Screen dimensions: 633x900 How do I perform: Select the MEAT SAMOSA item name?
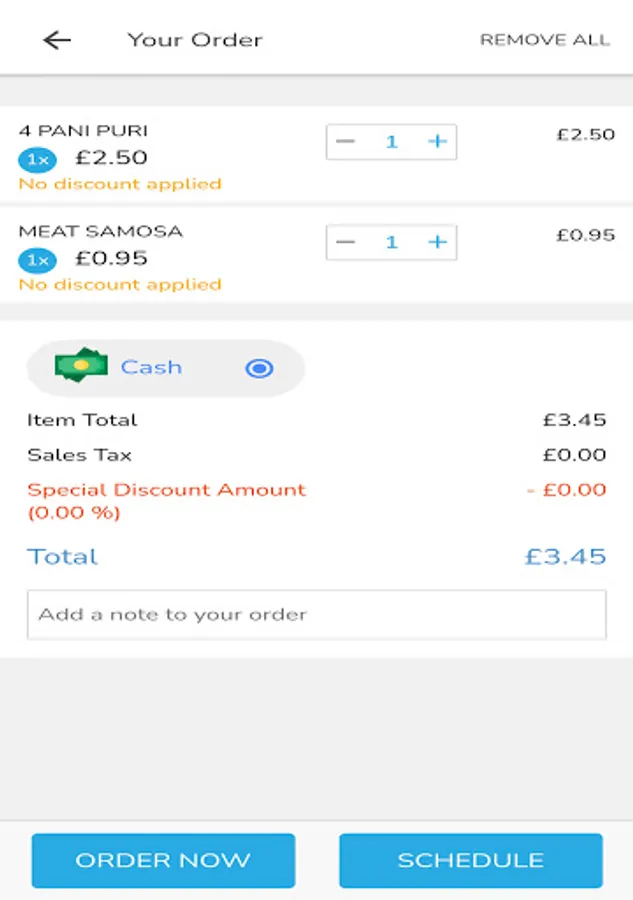100,231
